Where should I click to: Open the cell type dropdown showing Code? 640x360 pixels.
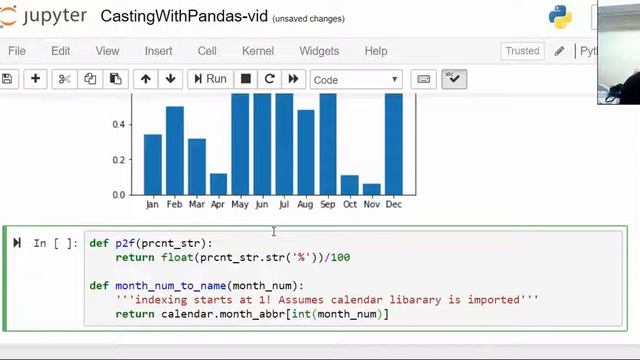[356, 80]
